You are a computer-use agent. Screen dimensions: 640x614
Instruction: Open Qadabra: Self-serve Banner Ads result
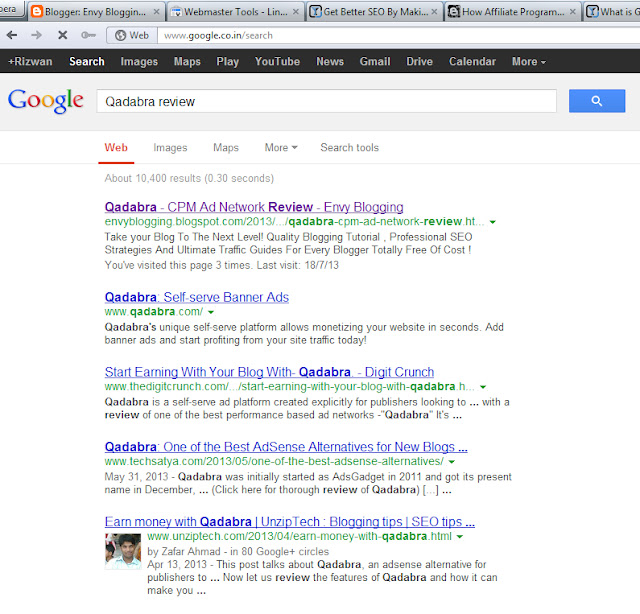197,297
